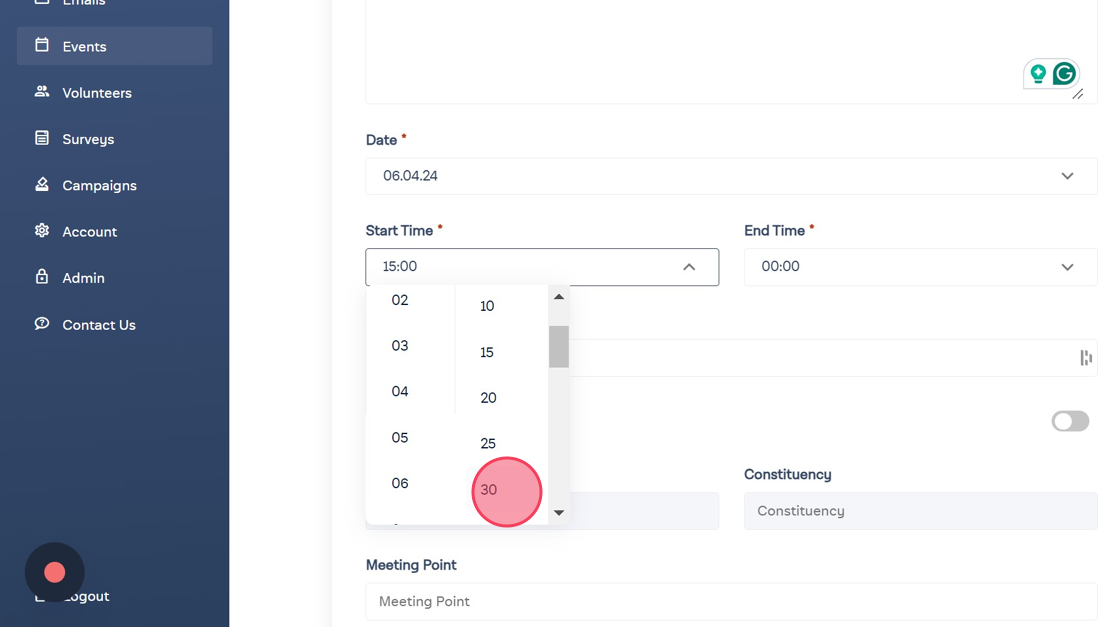Click the Surveys list icon
This screenshot has height=627, width=1120.
[42, 138]
